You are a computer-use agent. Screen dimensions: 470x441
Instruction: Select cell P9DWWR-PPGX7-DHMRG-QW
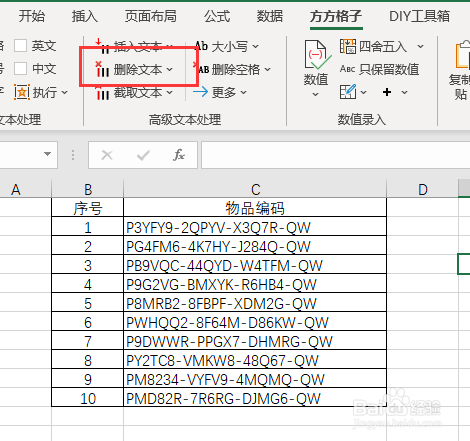(x=255, y=341)
